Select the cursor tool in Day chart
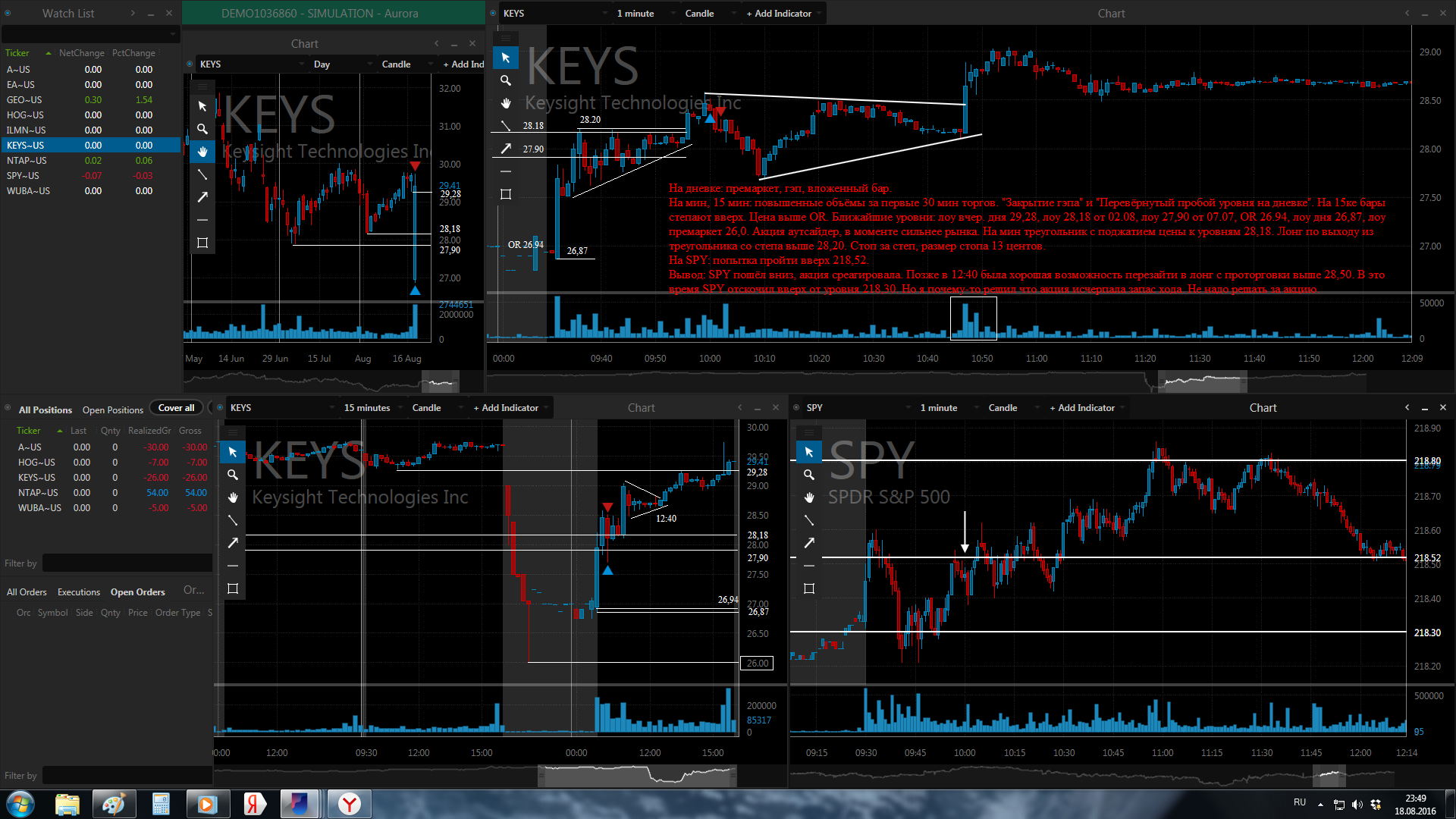1456x819 pixels. coord(202,106)
